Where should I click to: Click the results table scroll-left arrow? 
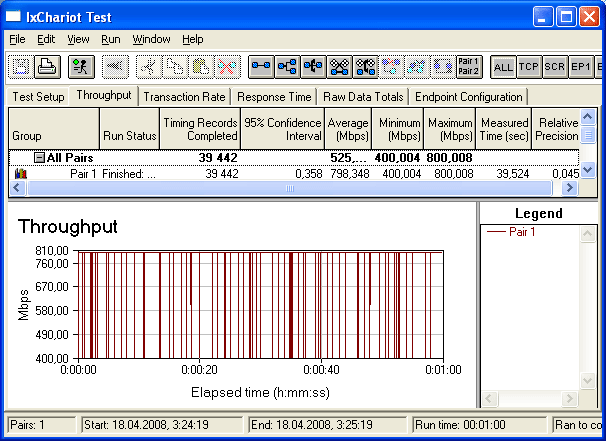pos(17,188)
